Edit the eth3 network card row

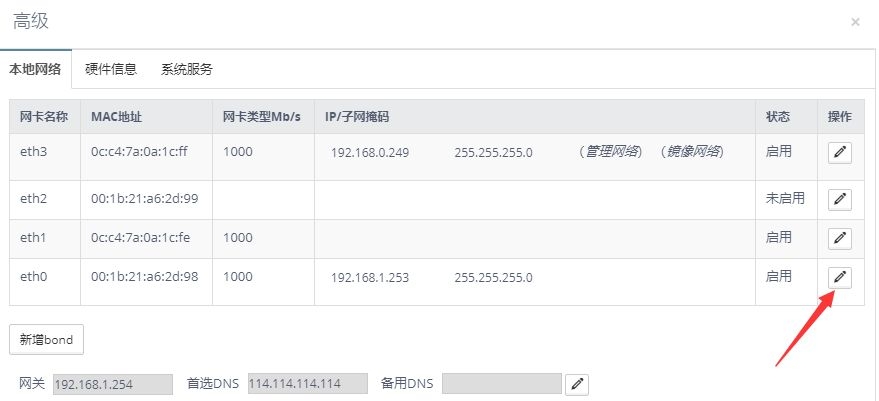click(x=840, y=152)
